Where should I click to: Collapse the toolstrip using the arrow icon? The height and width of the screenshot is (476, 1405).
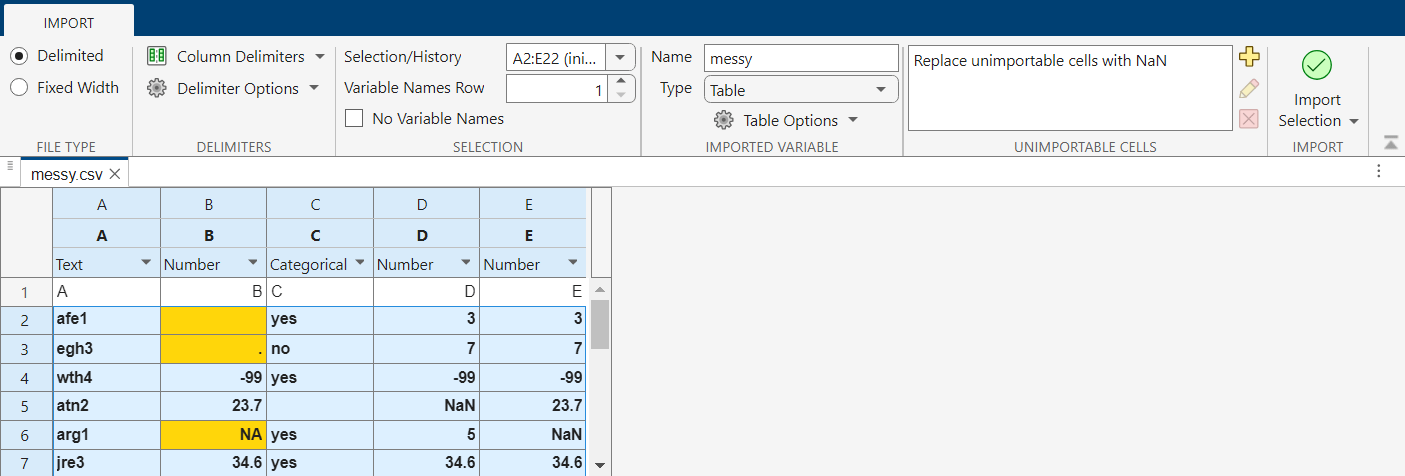[x=1390, y=142]
